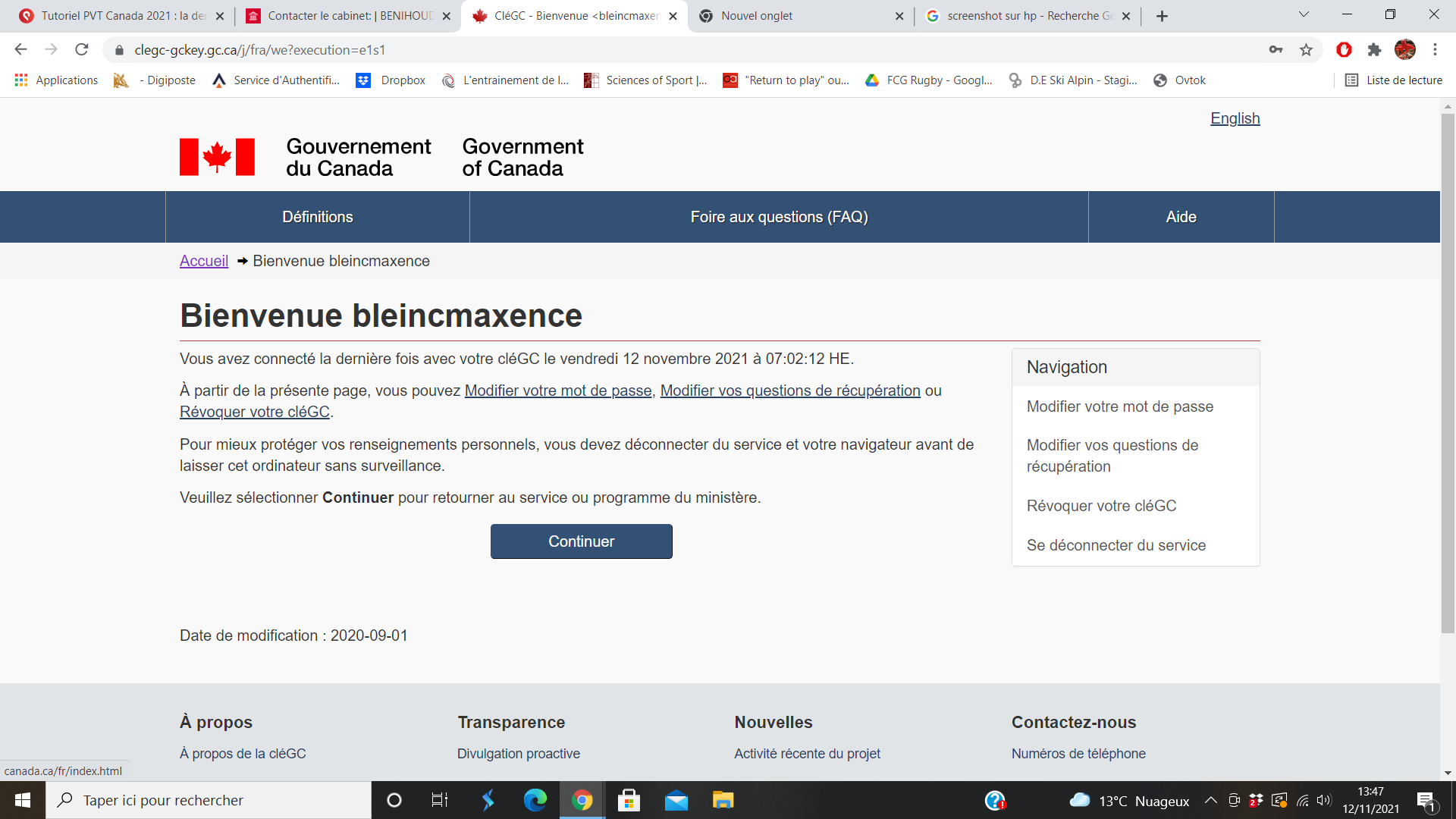This screenshot has height=819, width=1456.
Task: Click the page vertical scrollbar
Action: click(1448, 372)
